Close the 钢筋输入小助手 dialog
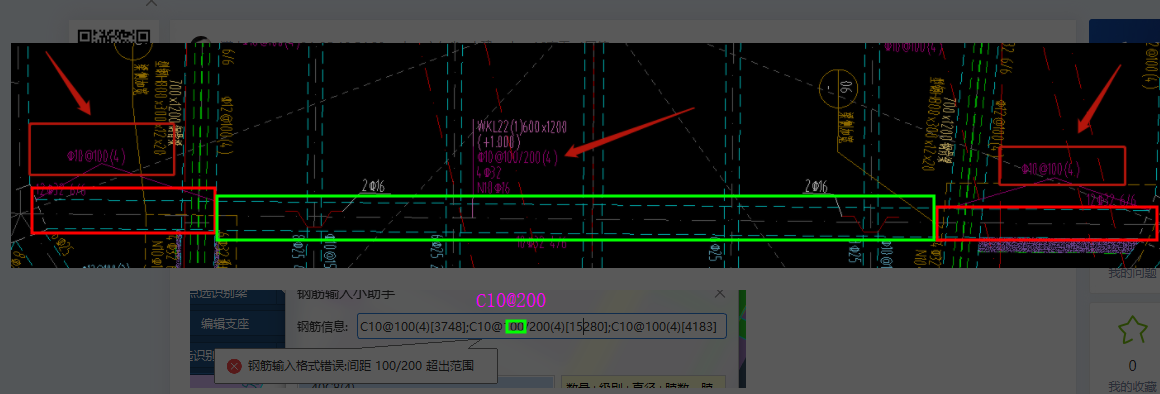This screenshot has width=1160, height=394. tap(720, 293)
